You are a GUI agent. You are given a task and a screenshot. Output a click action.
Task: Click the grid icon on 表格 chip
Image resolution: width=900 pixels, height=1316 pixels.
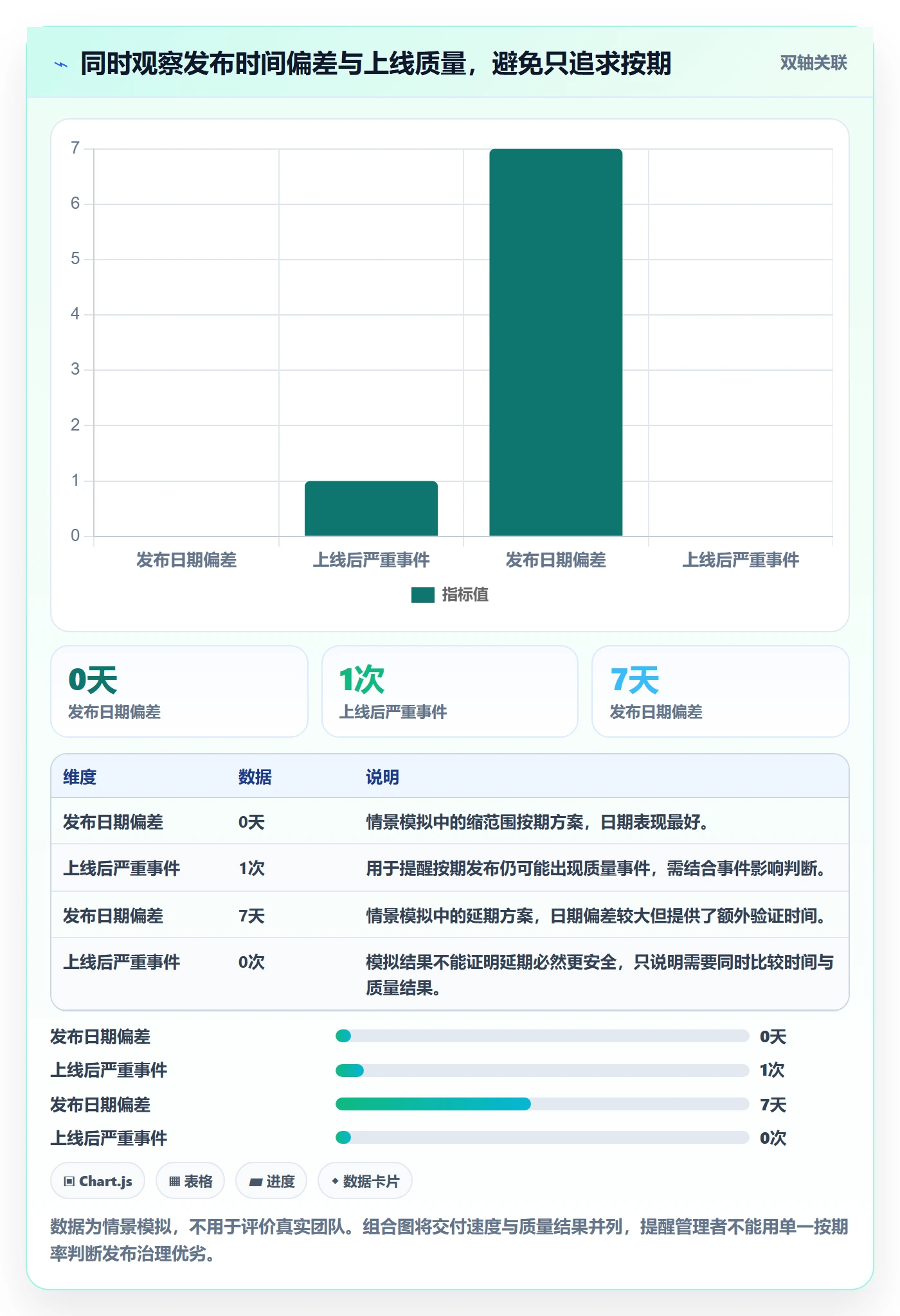pyautogui.click(x=174, y=1181)
